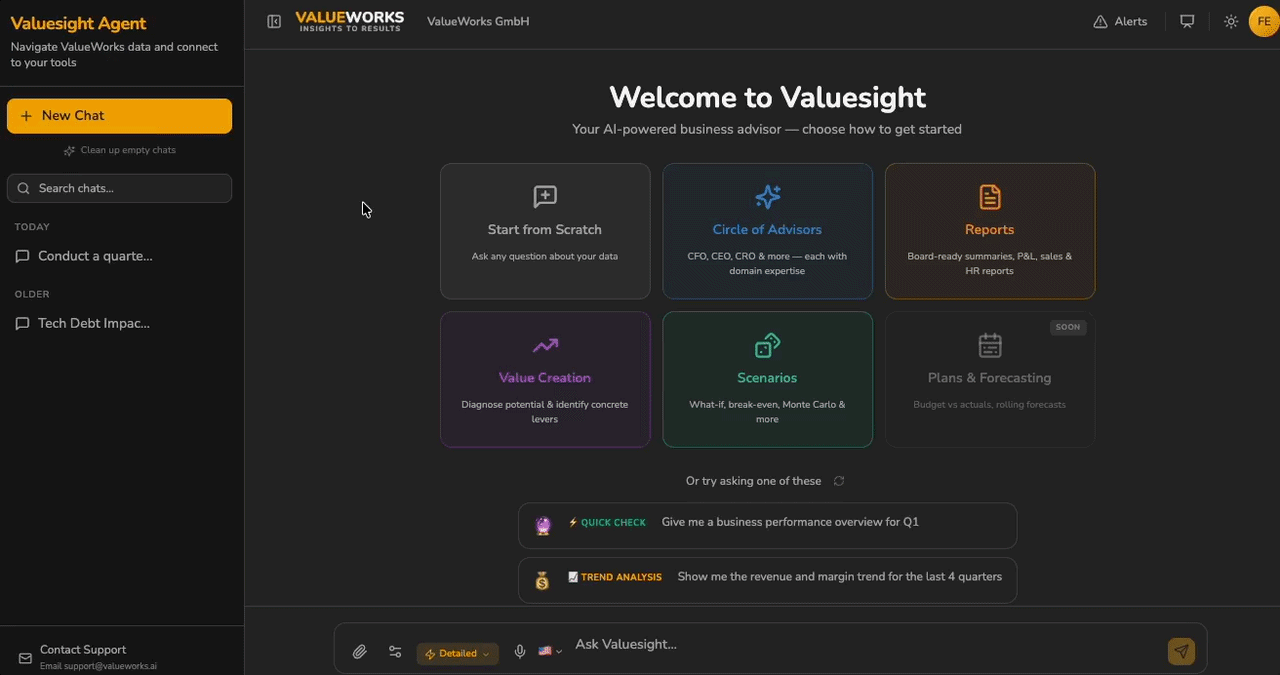Ask the revenue and margin trend suggestion
The width and height of the screenshot is (1280, 675).
[767, 580]
